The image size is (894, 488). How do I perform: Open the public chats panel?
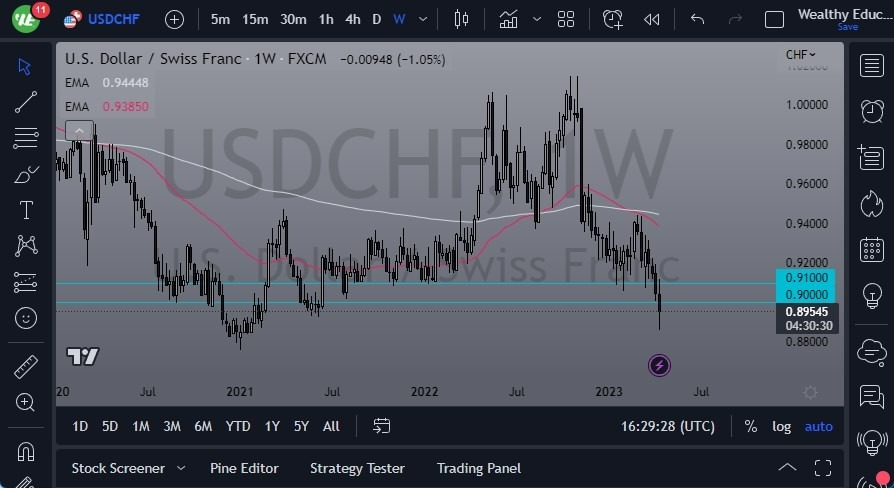pos(872,352)
